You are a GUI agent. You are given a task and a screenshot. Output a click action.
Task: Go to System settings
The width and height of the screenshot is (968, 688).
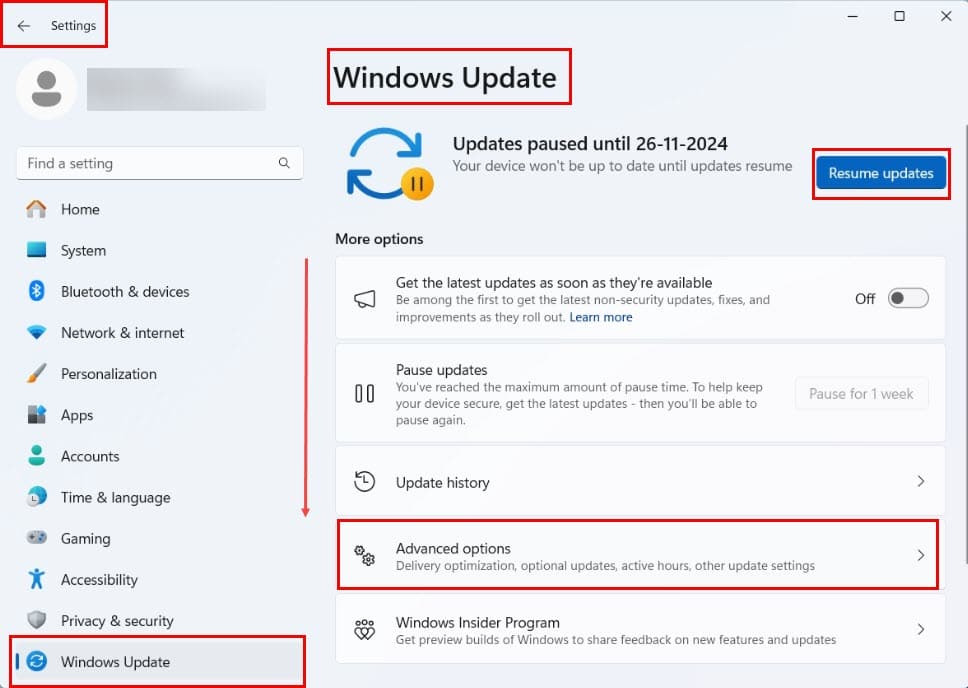click(x=159, y=250)
